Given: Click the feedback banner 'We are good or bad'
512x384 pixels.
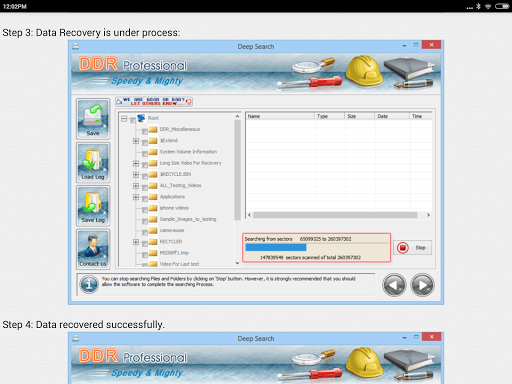Looking at the screenshot, I should click(154, 102).
